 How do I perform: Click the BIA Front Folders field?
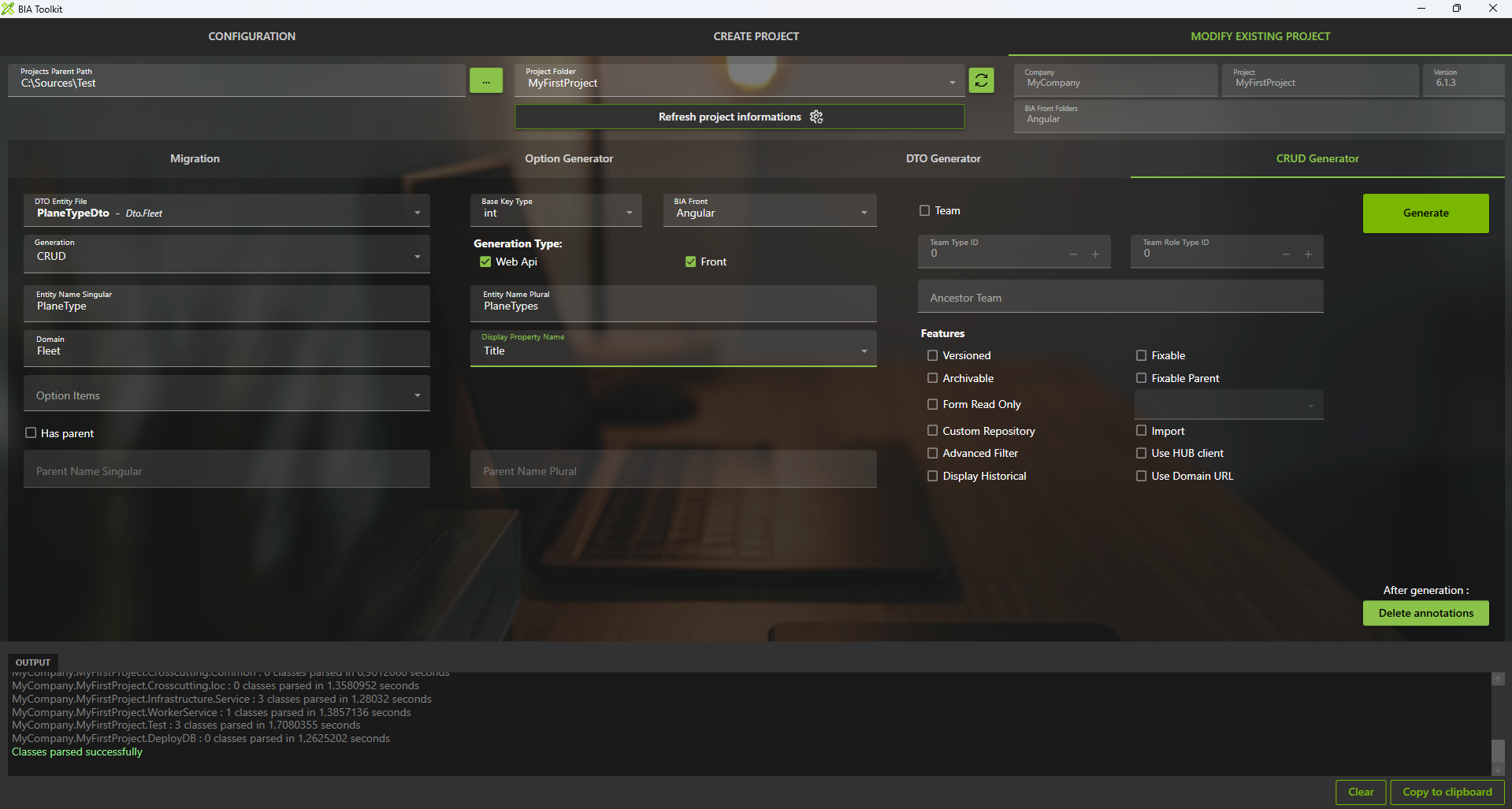point(1259,117)
